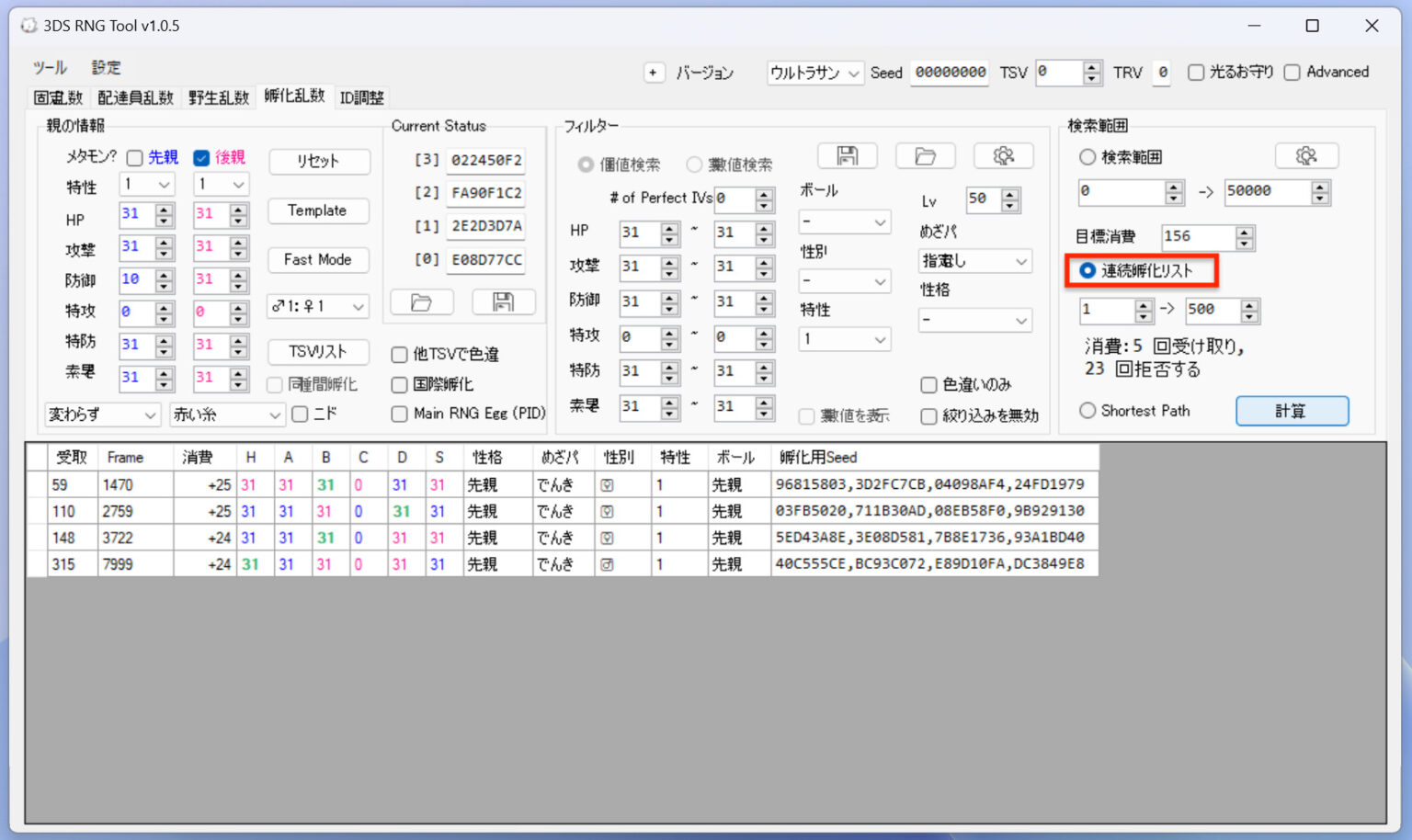
Task: Toggle the 他TSVで色違 checkbox
Action: tap(399, 355)
